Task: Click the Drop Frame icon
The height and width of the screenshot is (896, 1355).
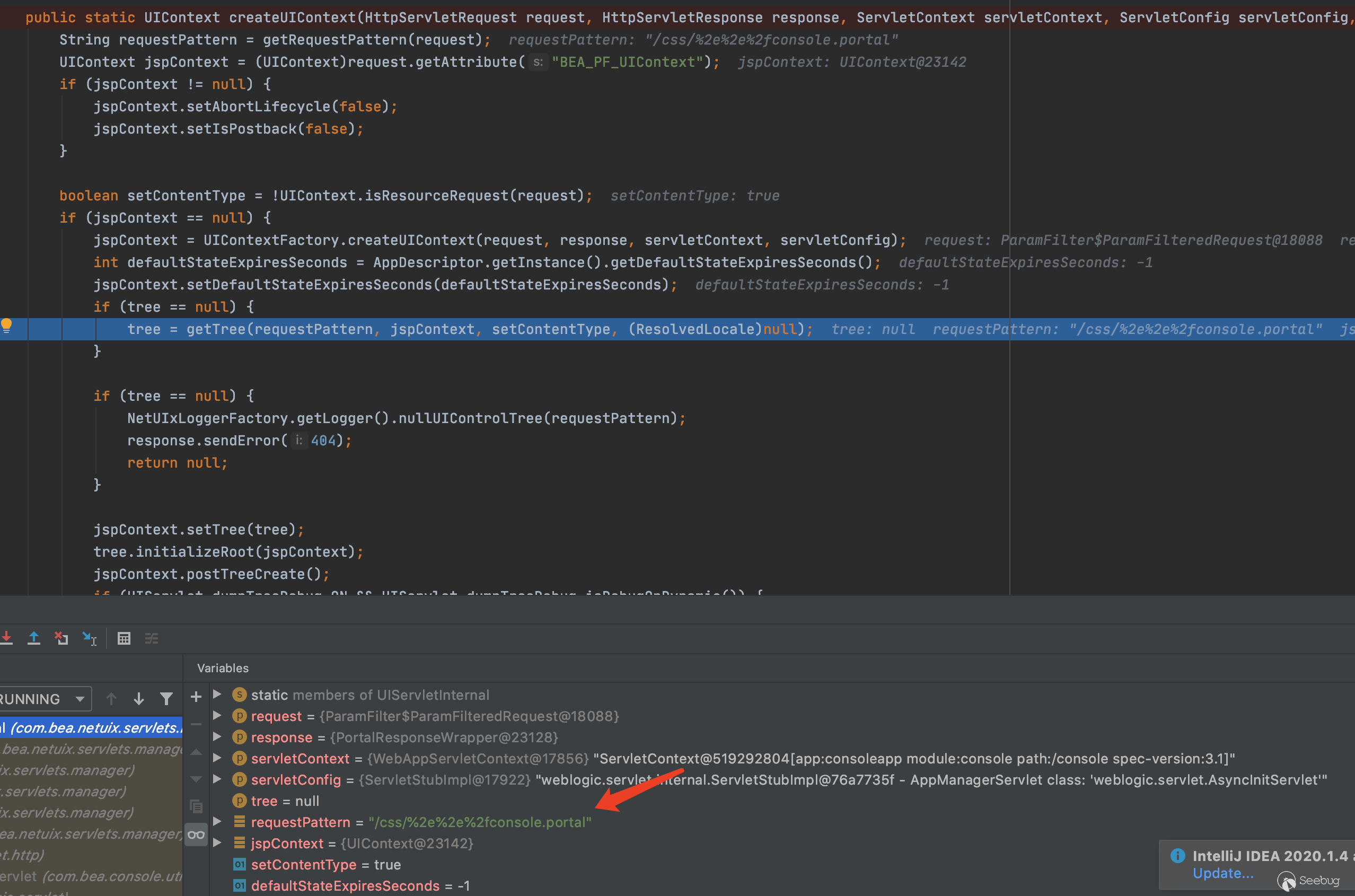Action: [61, 638]
